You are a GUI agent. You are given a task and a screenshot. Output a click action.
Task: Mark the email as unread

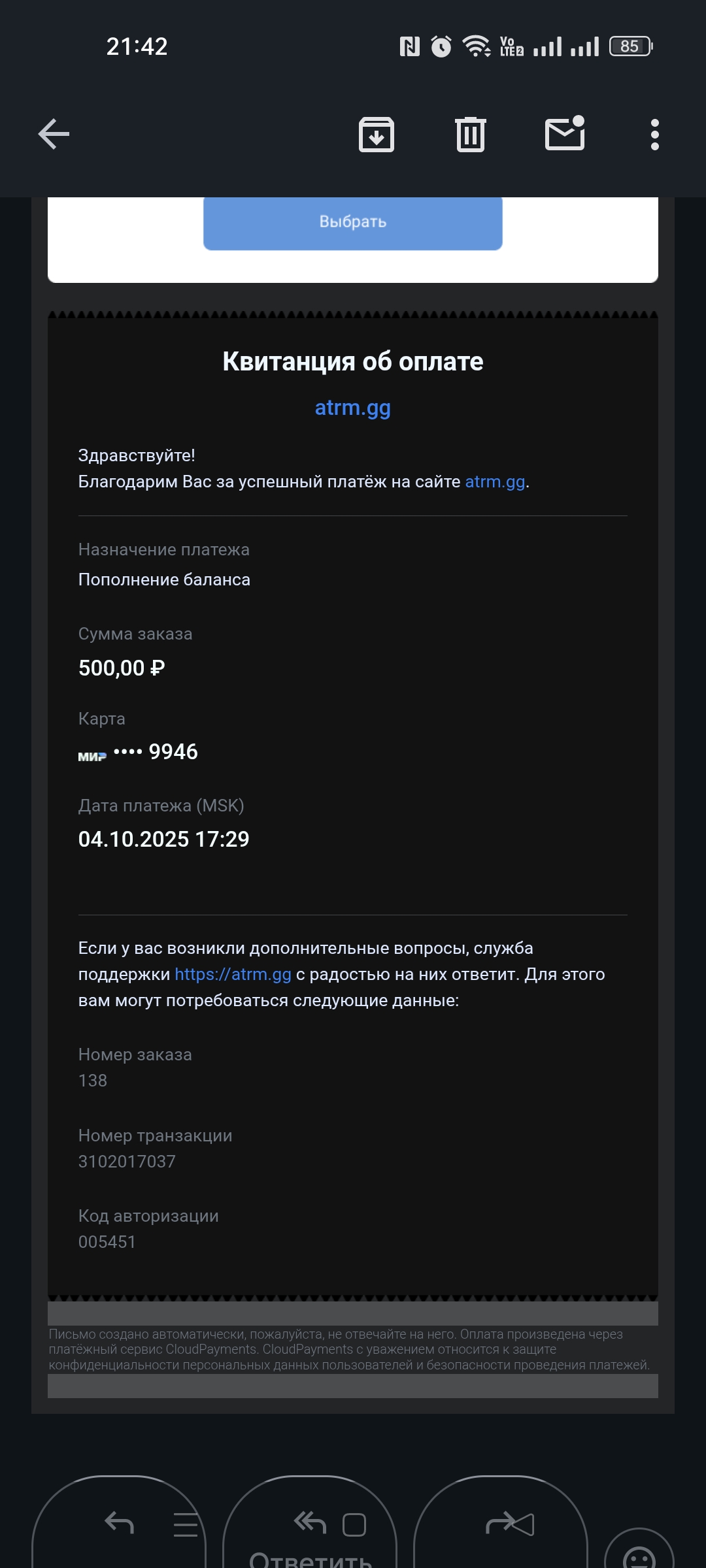click(x=565, y=134)
